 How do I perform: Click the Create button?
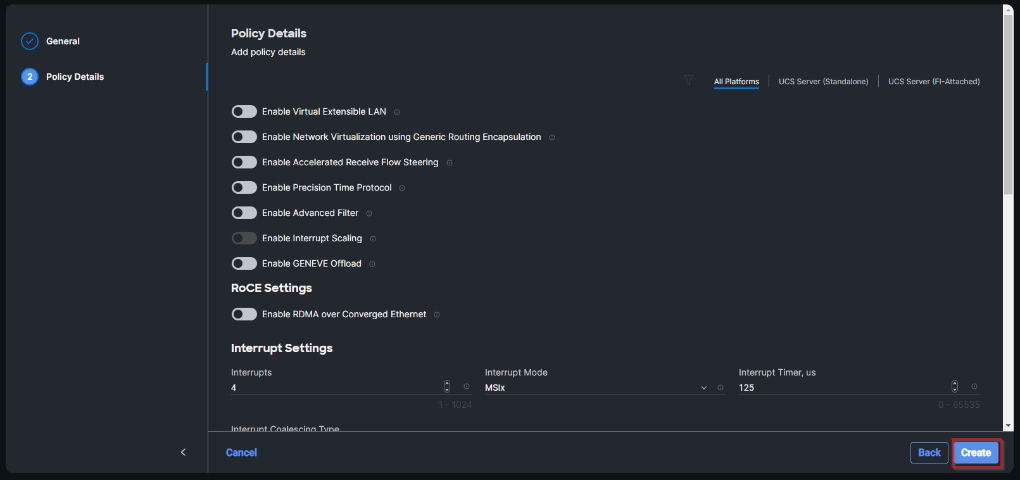975,453
